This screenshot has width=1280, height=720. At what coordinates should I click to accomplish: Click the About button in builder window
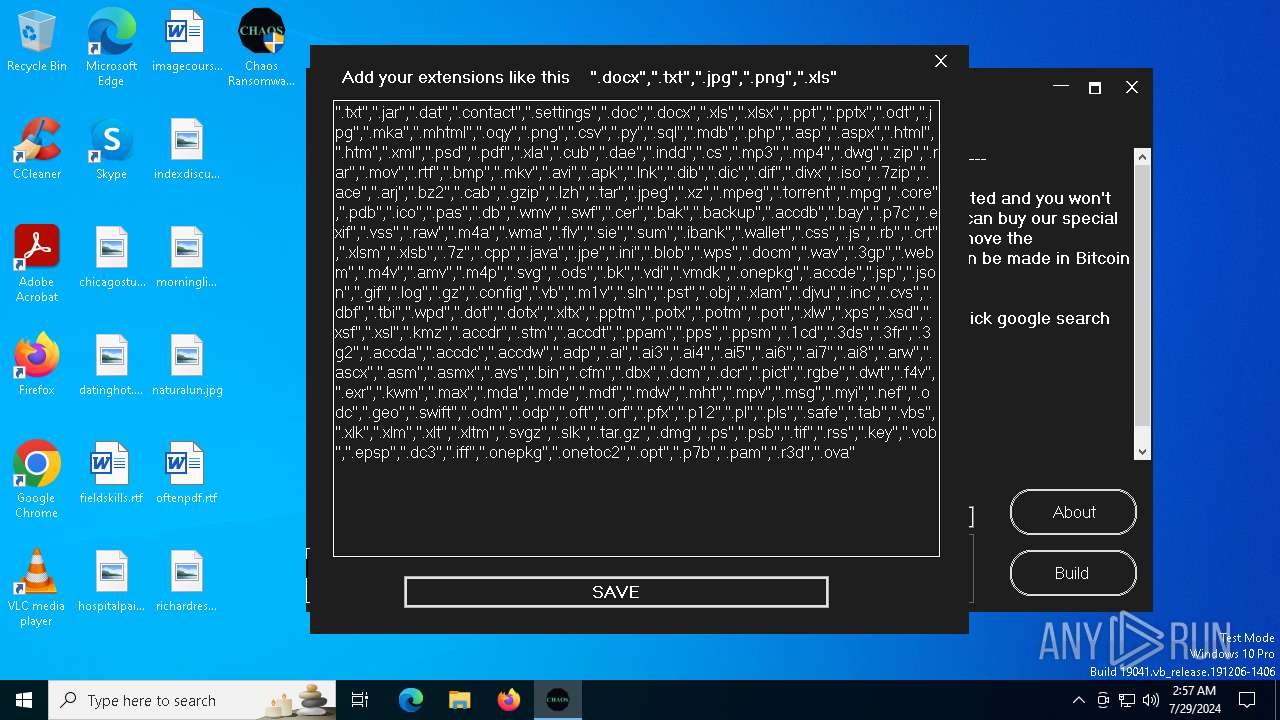click(1073, 512)
